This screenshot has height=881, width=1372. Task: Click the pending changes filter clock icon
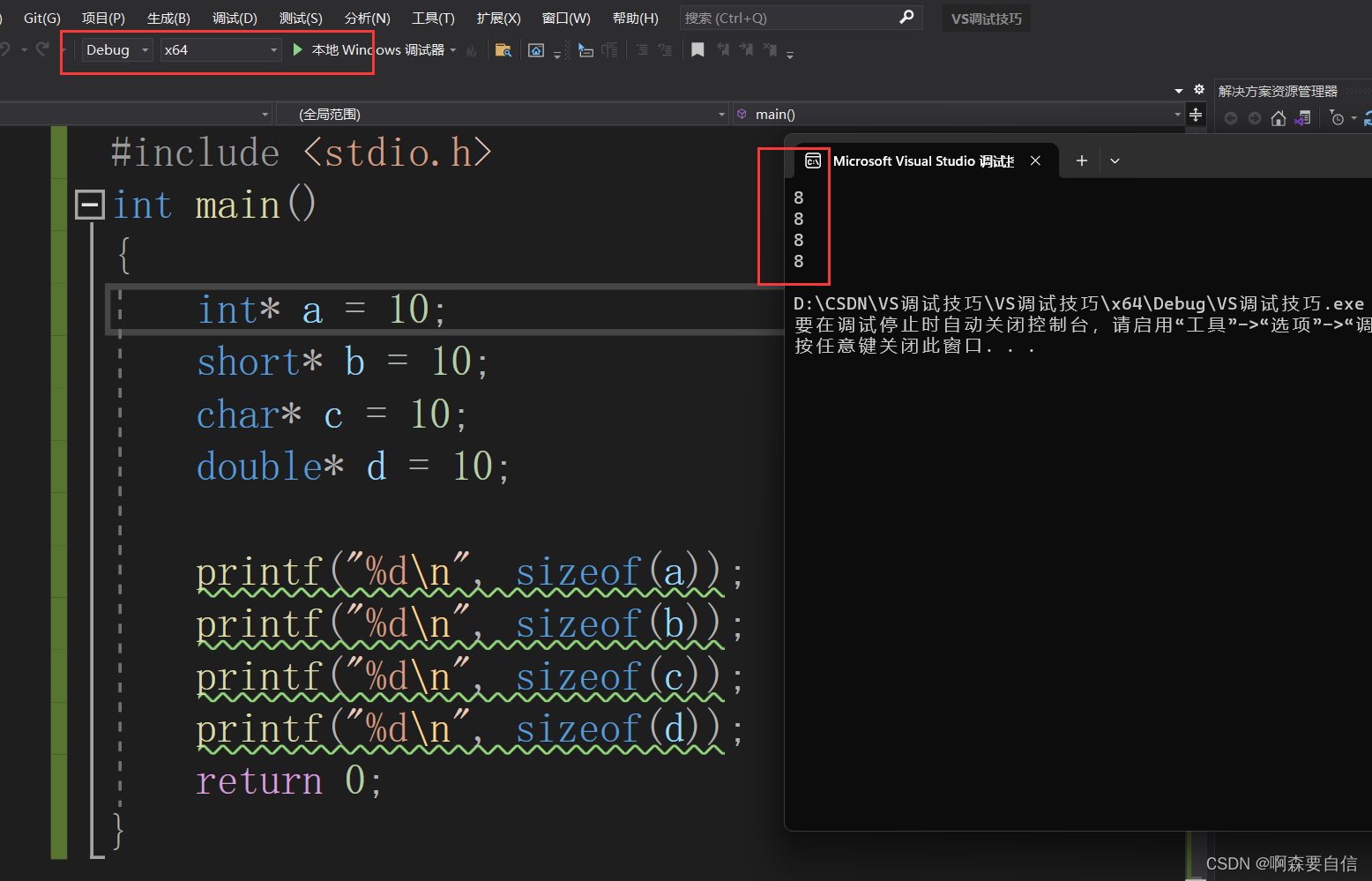(1337, 118)
